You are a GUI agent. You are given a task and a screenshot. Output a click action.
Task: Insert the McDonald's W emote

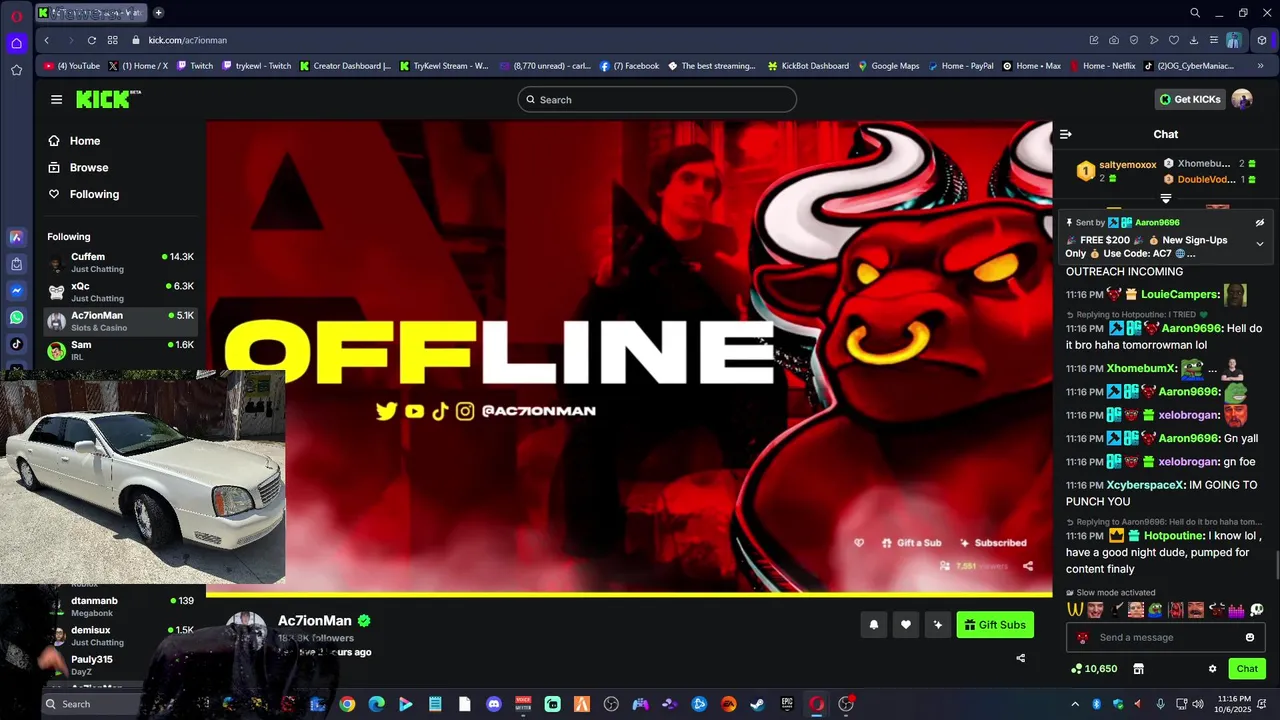(1076, 609)
